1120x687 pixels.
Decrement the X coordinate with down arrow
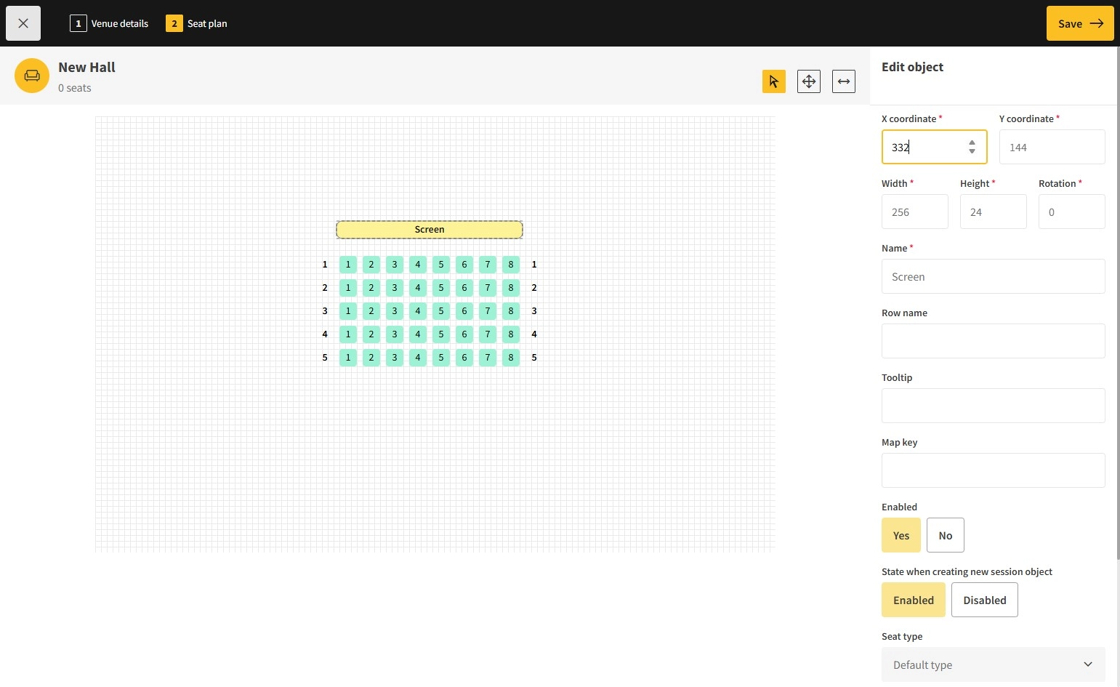pyautogui.click(x=972, y=152)
